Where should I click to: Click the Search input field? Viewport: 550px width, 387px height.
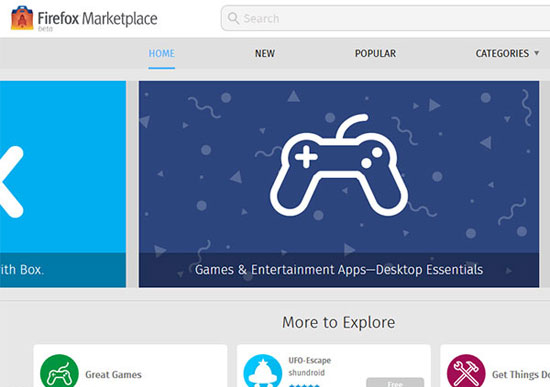click(x=385, y=18)
